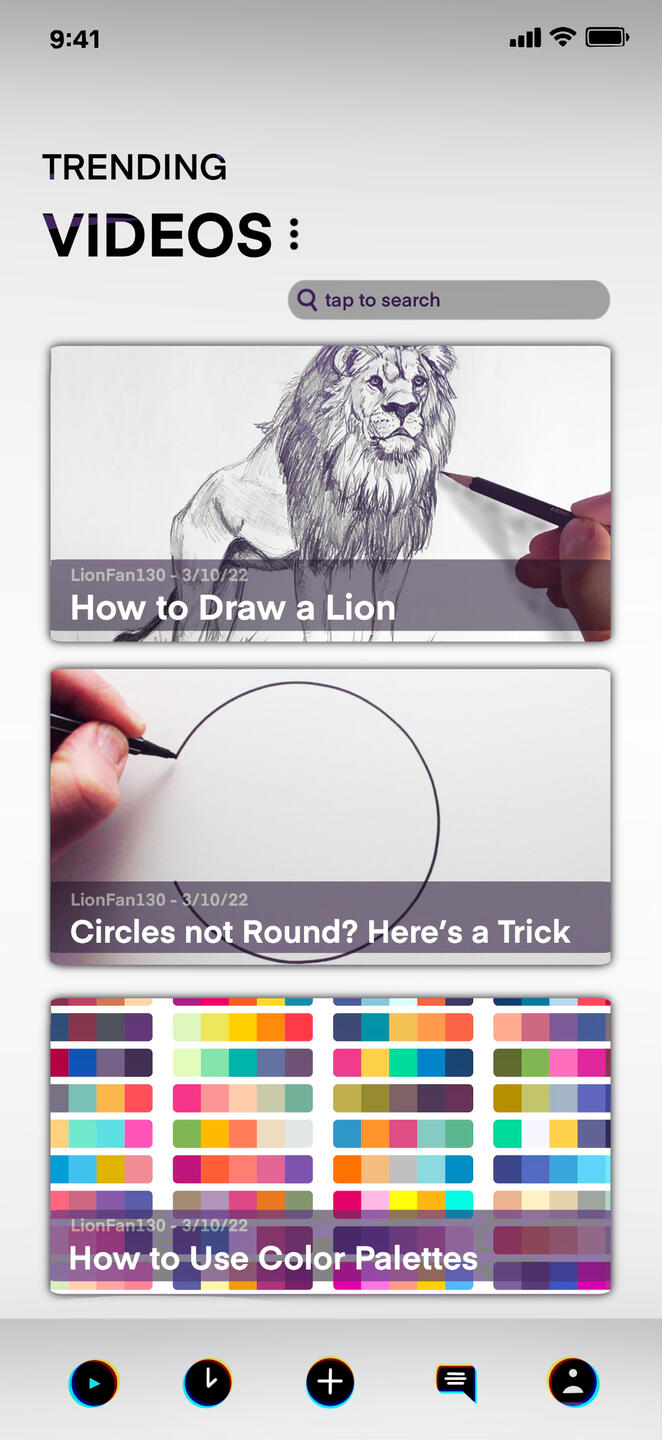Select "Circles not Round? Here's a Trick" title
This screenshot has height=1440, width=662.
tap(320, 932)
